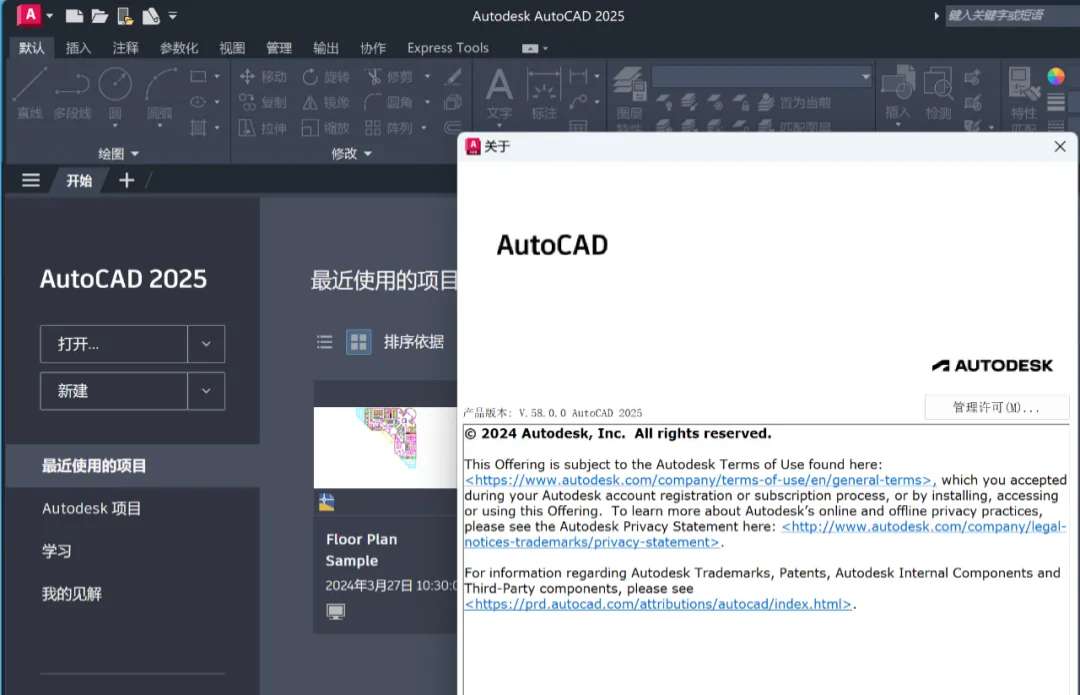Click 置为当前 (Make Current) layer tool
This screenshot has width=1080, height=695.
pos(794,103)
